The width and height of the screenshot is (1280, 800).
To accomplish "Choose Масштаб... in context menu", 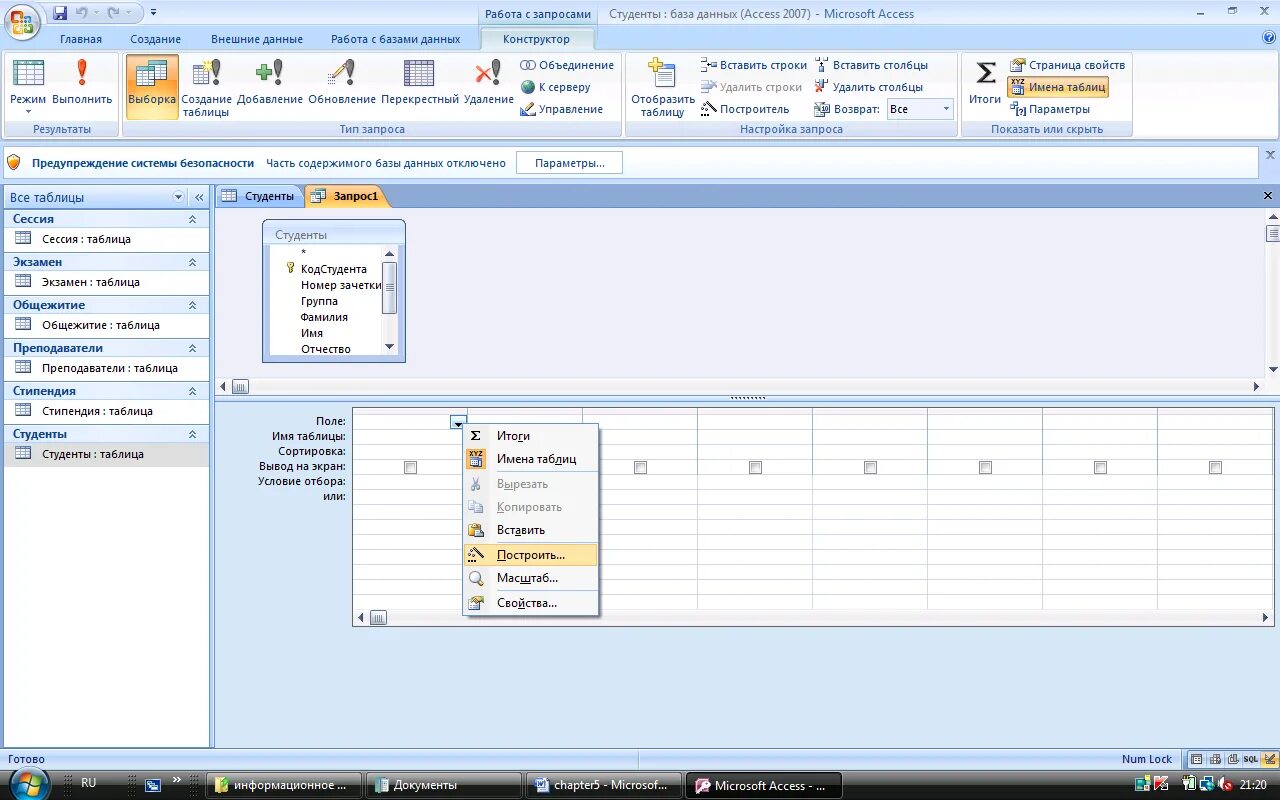I will [531, 578].
